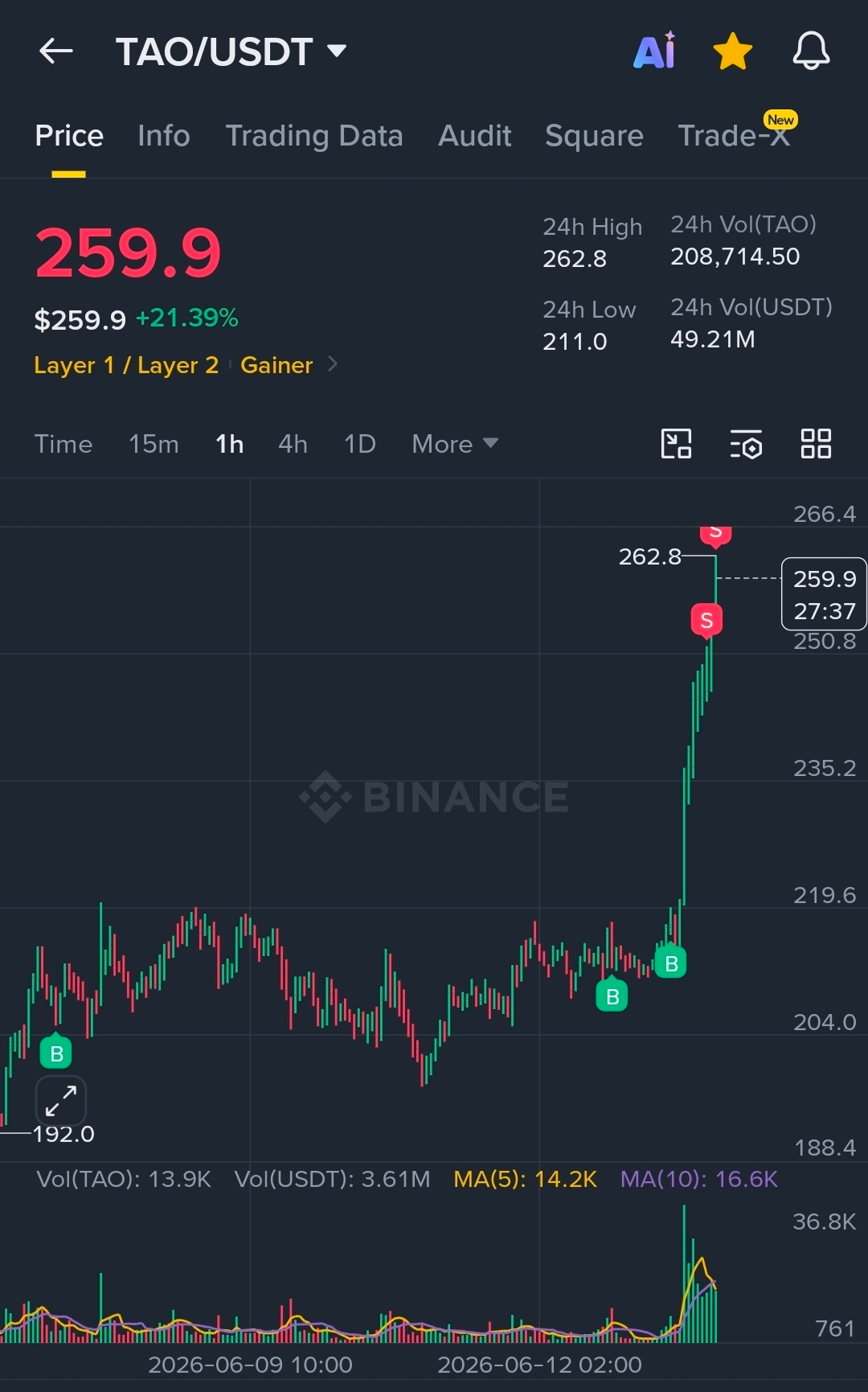The height and width of the screenshot is (1392, 868).
Task: Tap the 24h Low value 211.0
Action: point(575,342)
